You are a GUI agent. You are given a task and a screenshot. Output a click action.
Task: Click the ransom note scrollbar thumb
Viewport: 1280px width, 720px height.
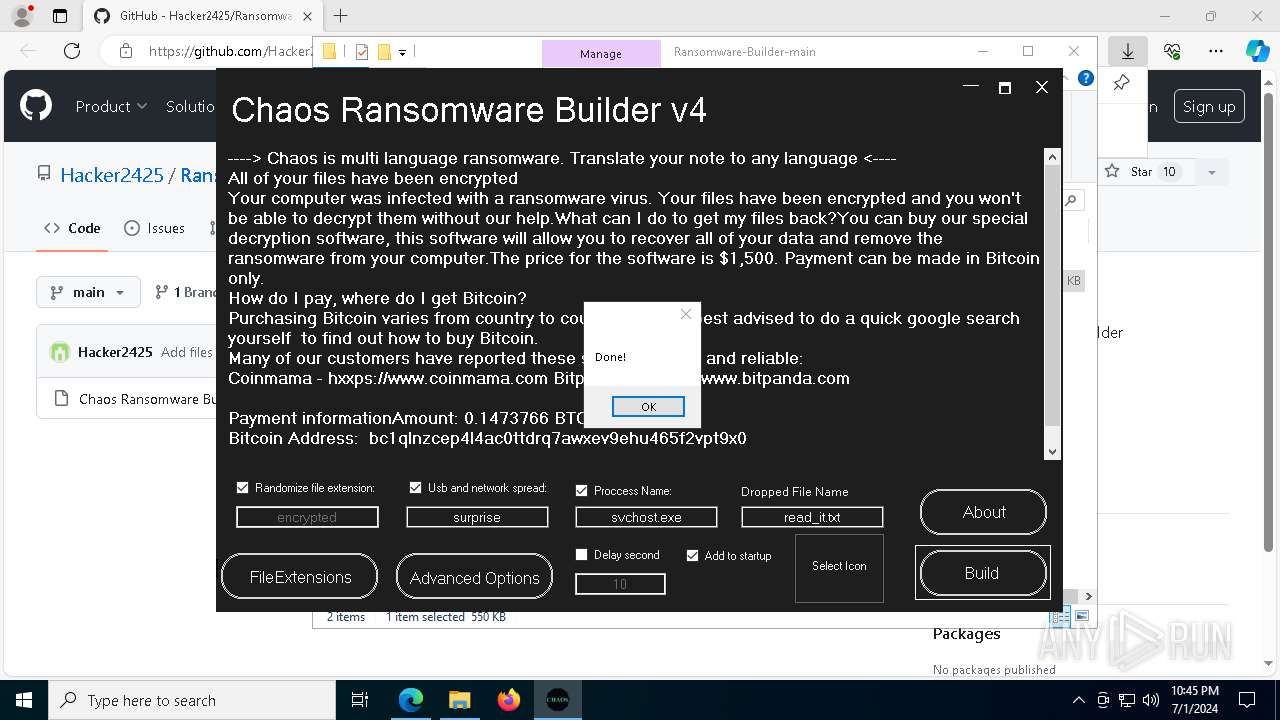point(1052,296)
